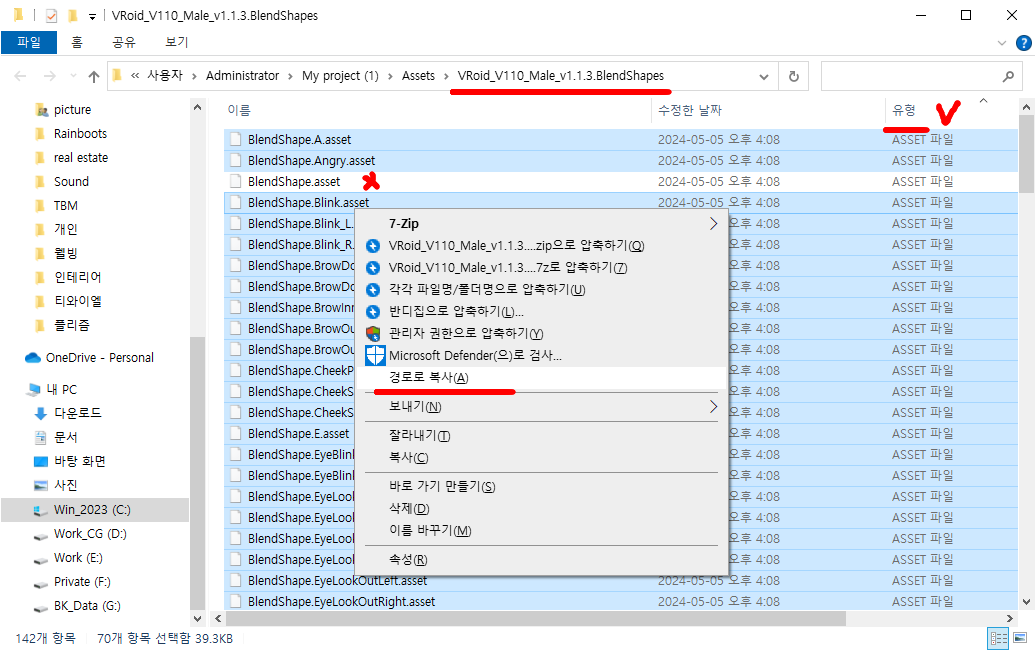Open the 보기 ribbon tab

pyautogui.click(x=176, y=42)
